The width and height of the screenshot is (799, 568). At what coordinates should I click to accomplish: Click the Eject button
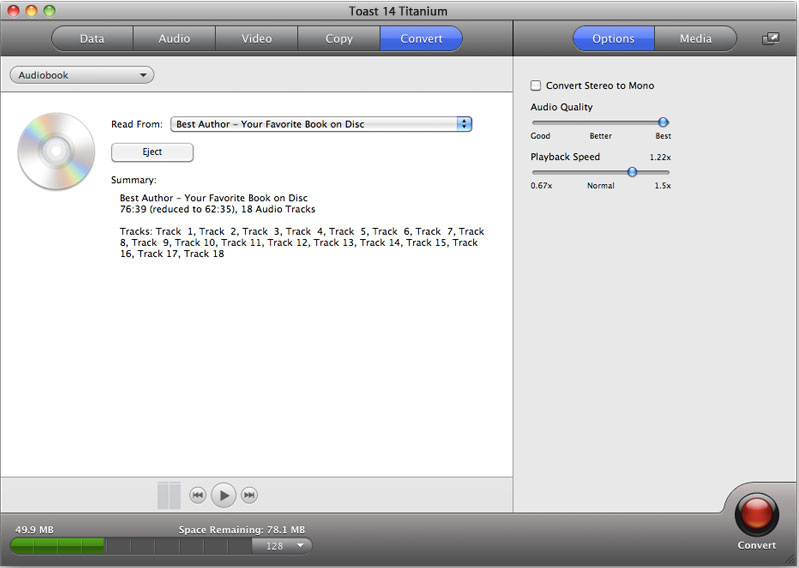152,152
